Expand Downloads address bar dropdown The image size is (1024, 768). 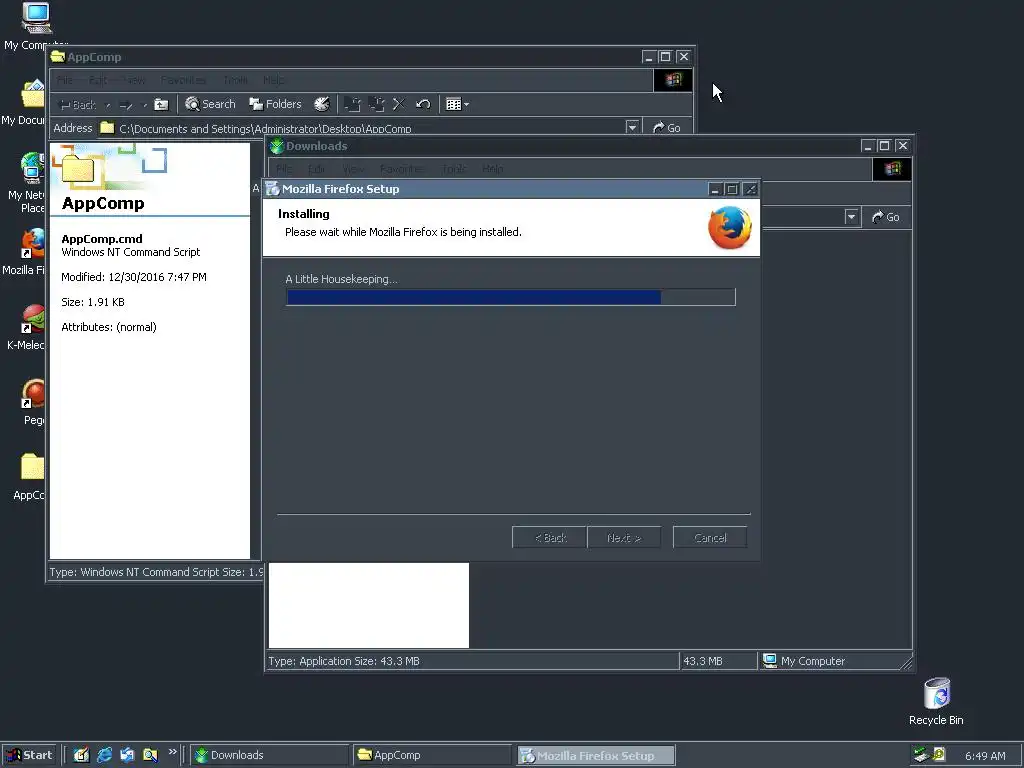pos(851,217)
